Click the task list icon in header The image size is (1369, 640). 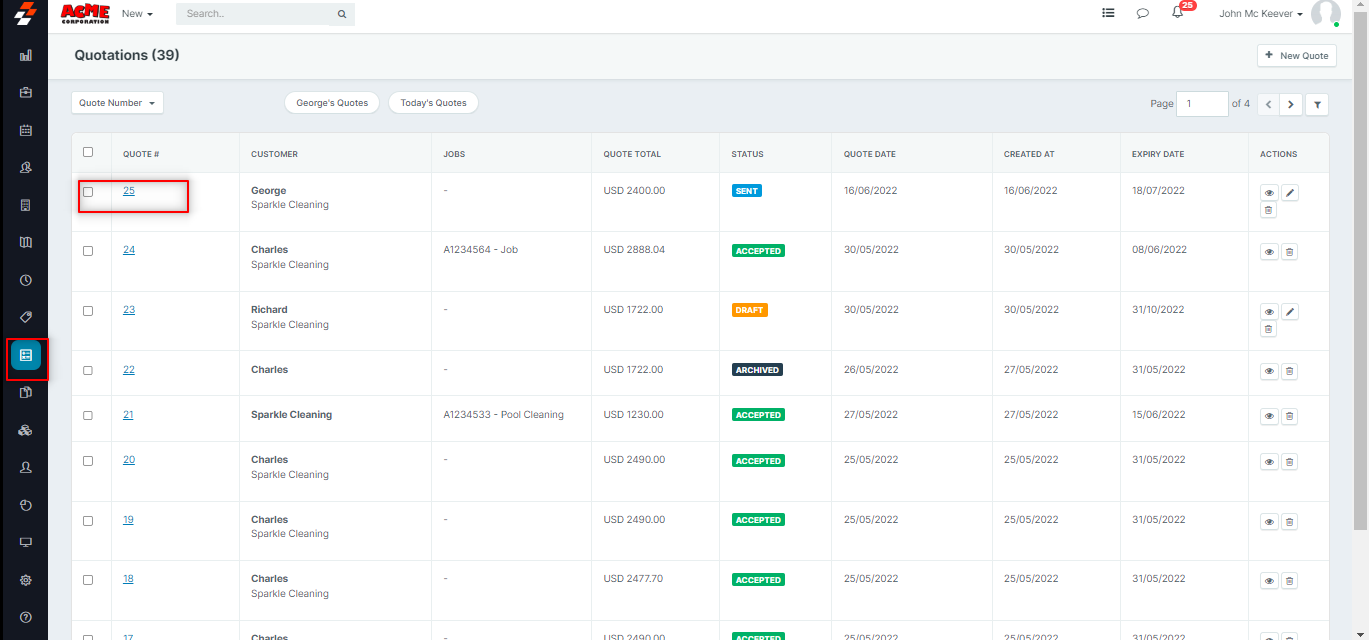[x=1108, y=14]
